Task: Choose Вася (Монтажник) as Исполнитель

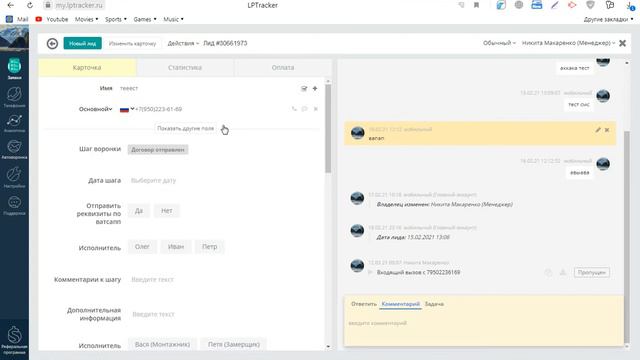Action: point(162,344)
